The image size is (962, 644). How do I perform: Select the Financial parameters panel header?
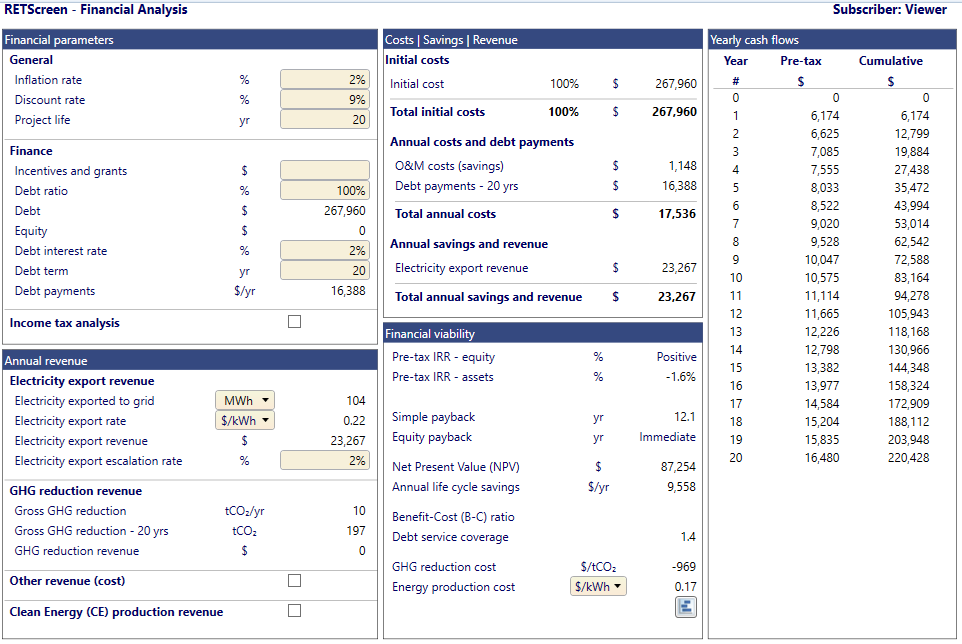click(190, 40)
